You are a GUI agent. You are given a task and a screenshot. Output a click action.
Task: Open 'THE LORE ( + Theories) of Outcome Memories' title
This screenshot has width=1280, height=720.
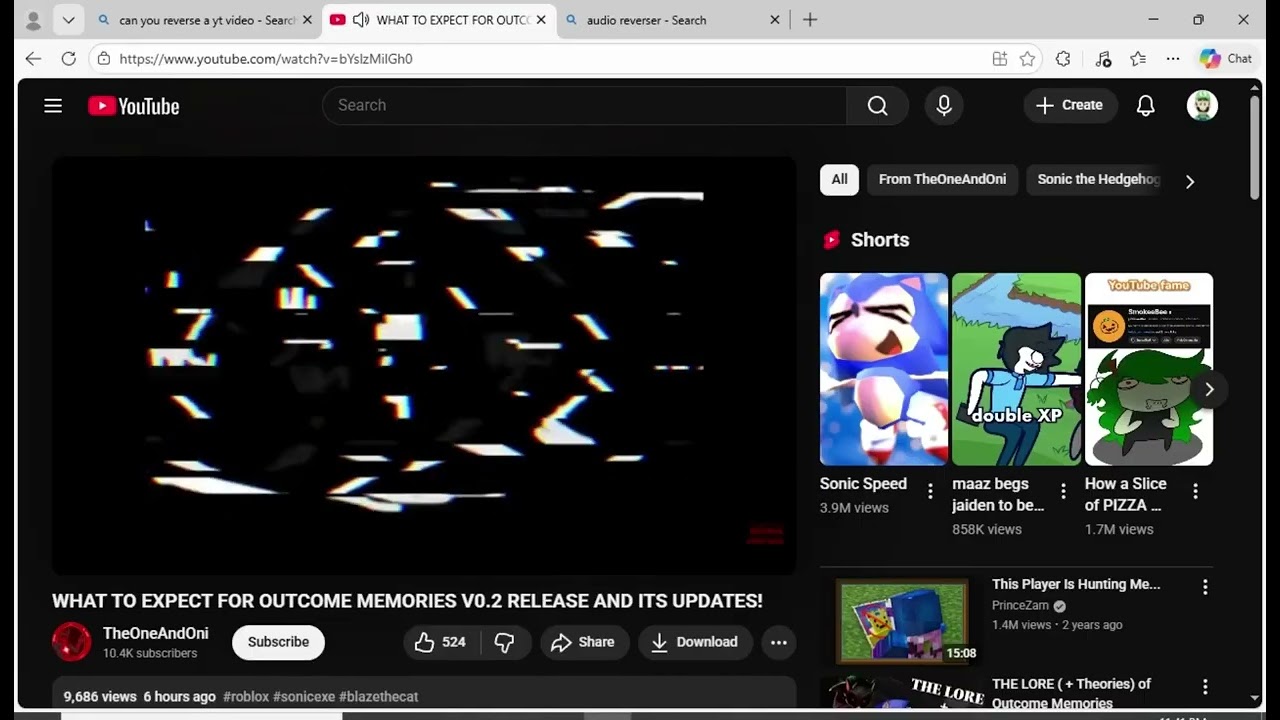(x=1071, y=693)
